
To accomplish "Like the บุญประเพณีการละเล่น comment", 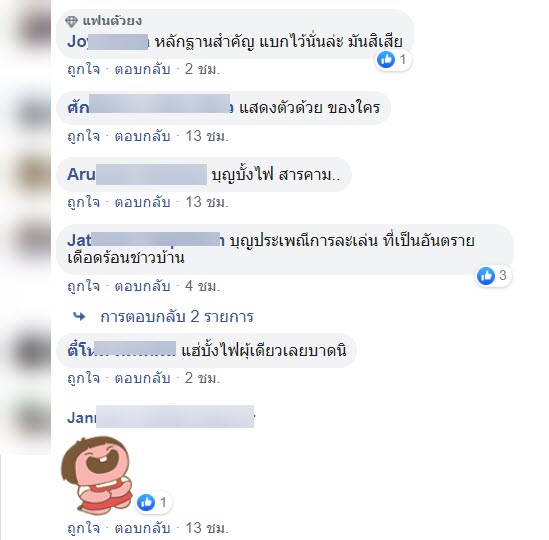I will pos(83,286).
